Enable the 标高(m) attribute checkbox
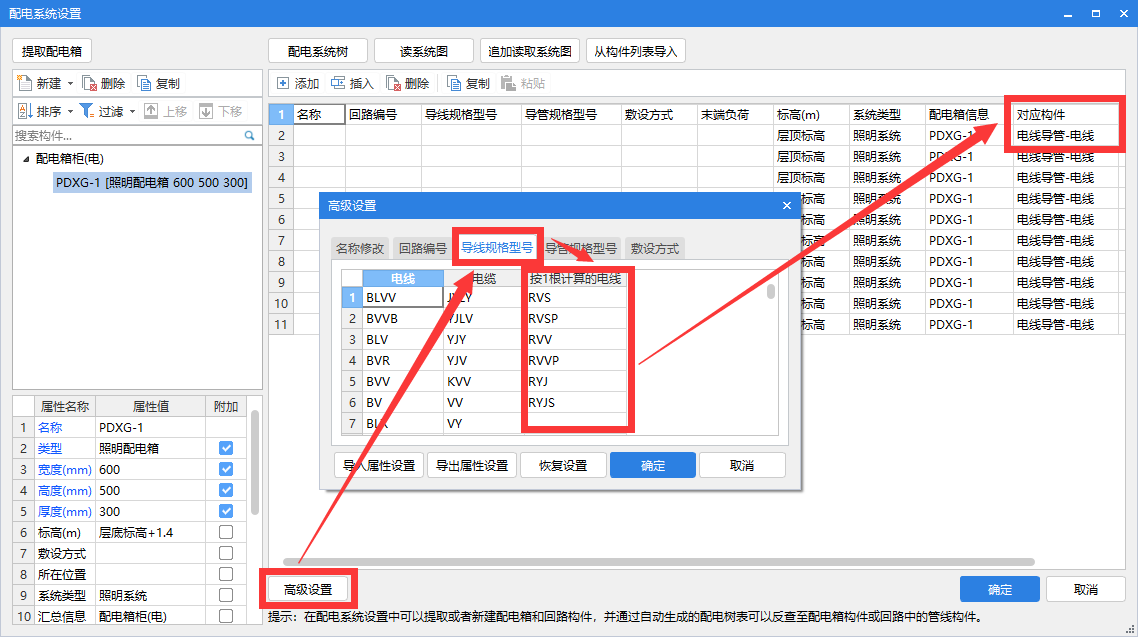This screenshot has width=1138, height=637. [x=226, y=532]
